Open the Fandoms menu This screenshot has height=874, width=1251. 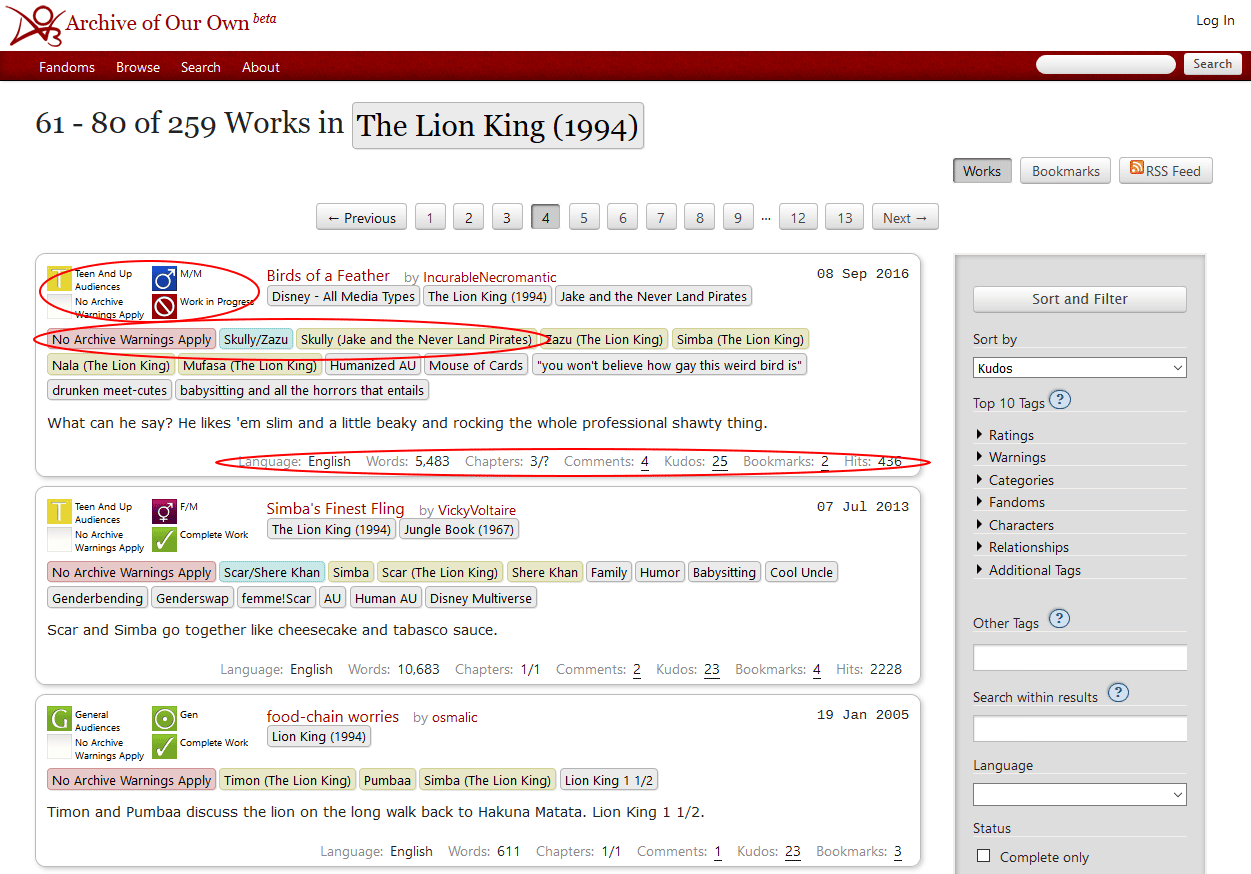pos(67,67)
